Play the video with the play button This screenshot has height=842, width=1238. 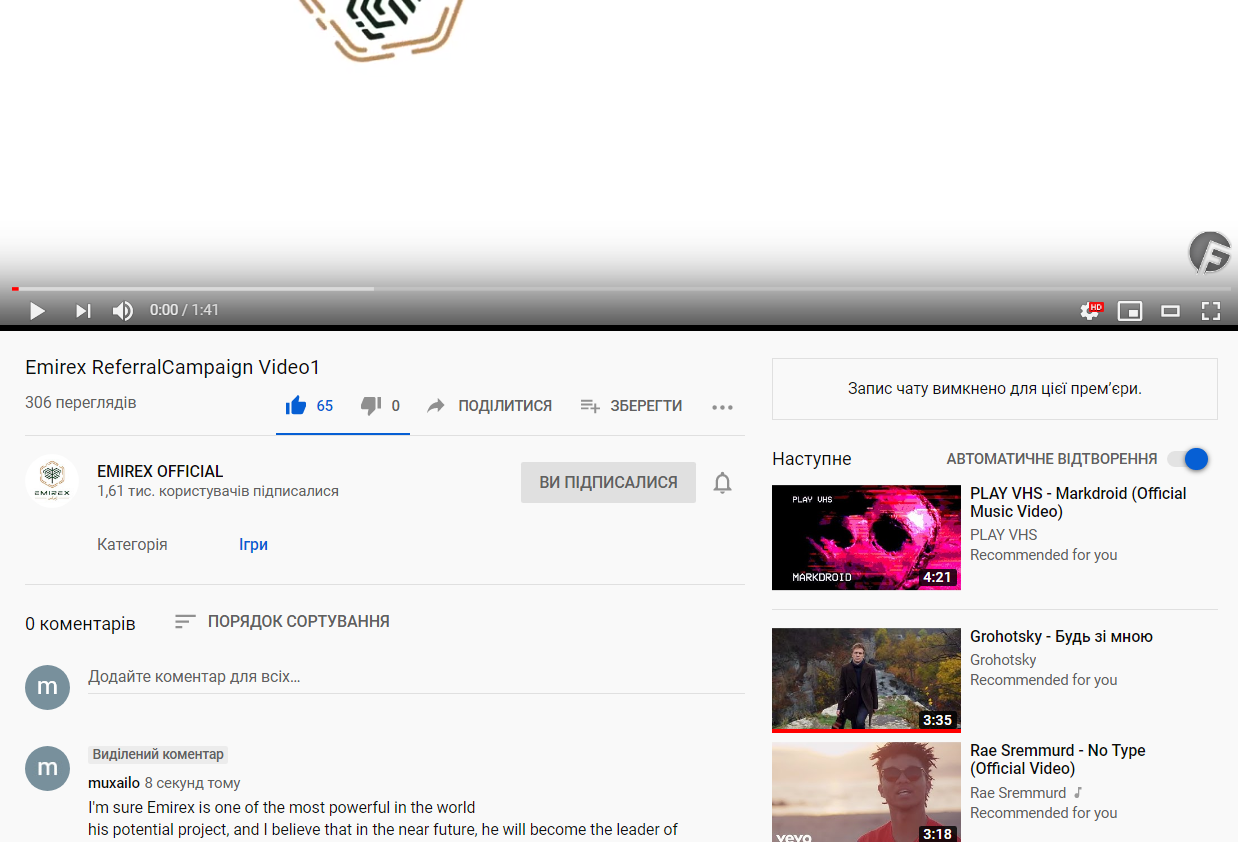37,311
